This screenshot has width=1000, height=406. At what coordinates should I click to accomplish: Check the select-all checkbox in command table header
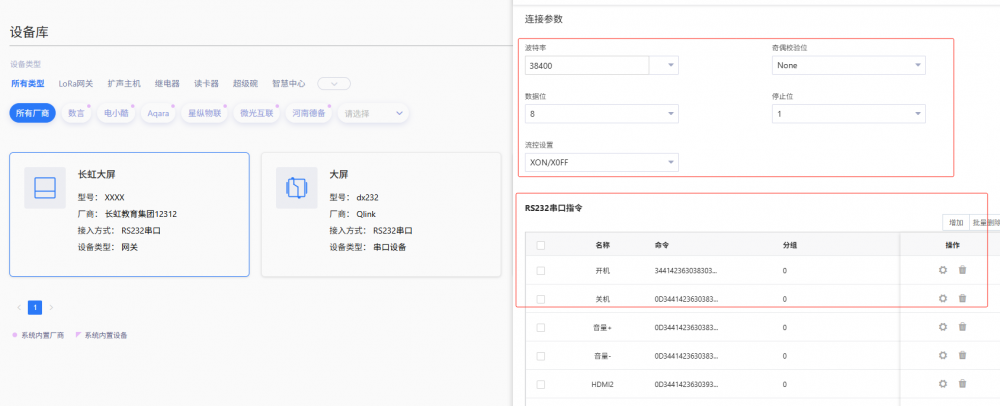pyautogui.click(x=541, y=244)
